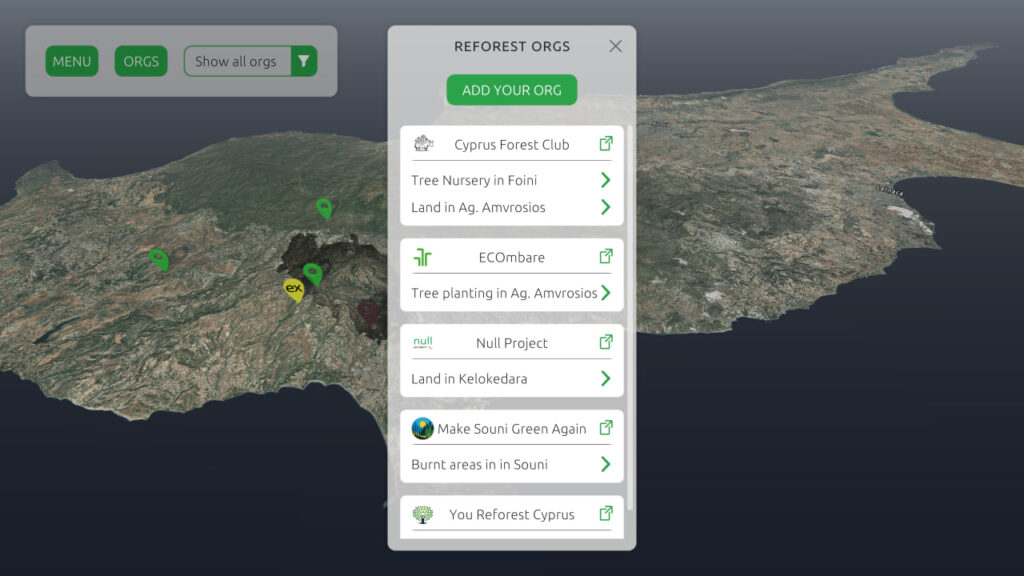Screen dimensions: 1024x576
Task: Open Make Souni Green Again external link
Action: point(605,428)
